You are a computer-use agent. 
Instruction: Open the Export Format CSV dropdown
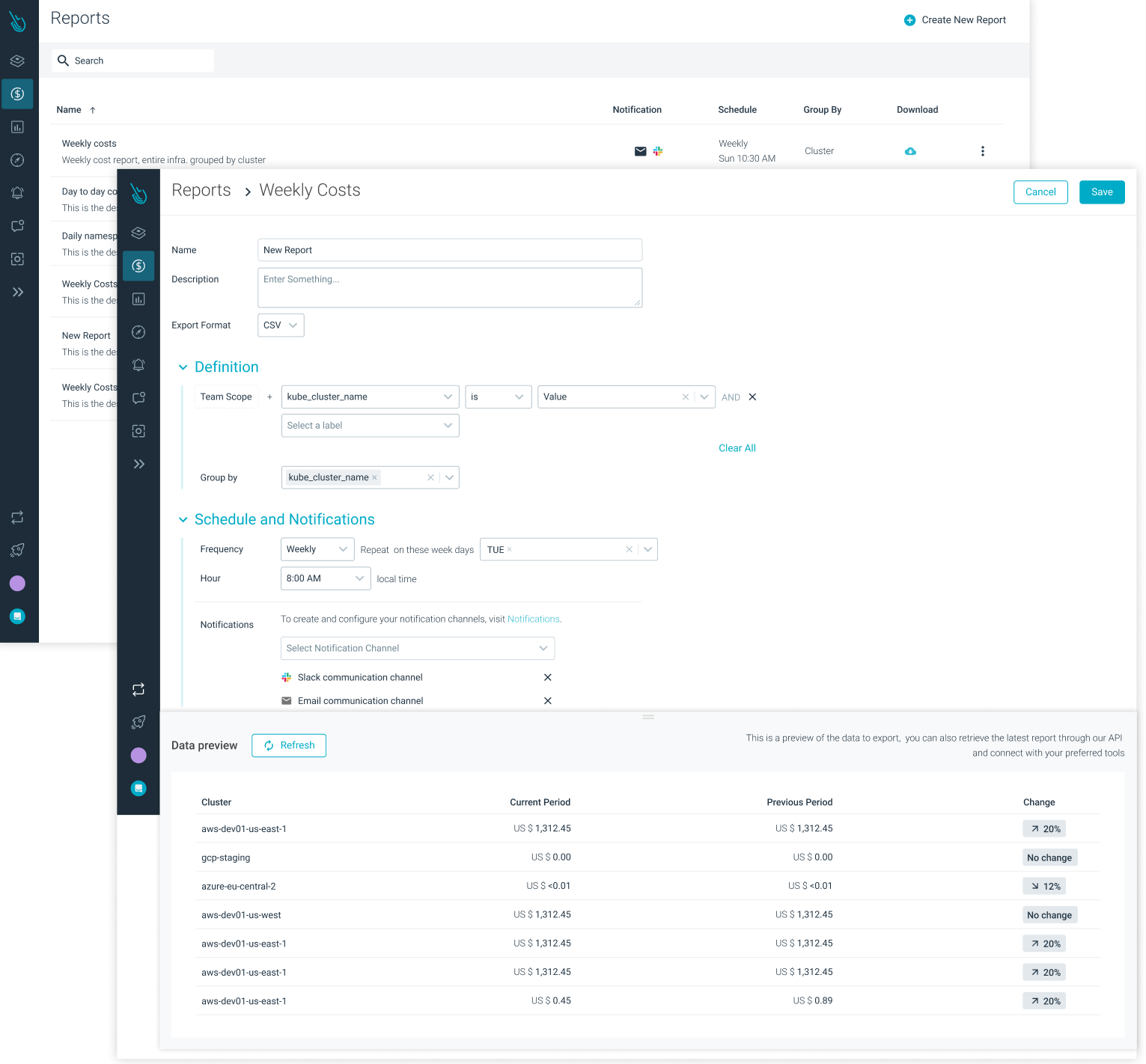point(281,325)
